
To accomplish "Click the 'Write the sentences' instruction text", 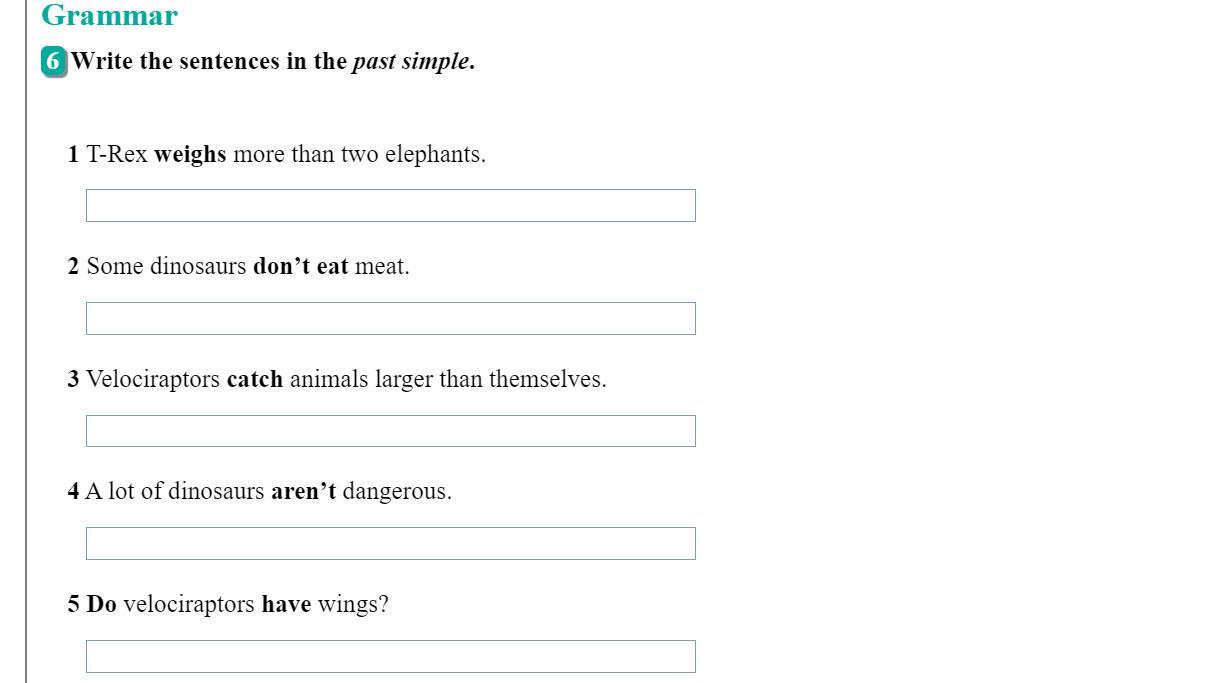I will [x=210, y=61].
